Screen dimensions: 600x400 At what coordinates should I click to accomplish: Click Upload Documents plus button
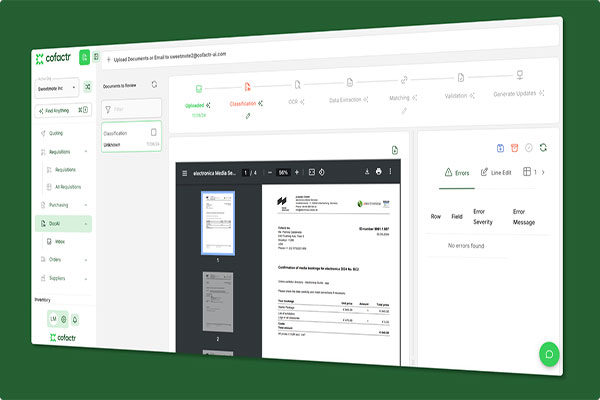[109, 59]
